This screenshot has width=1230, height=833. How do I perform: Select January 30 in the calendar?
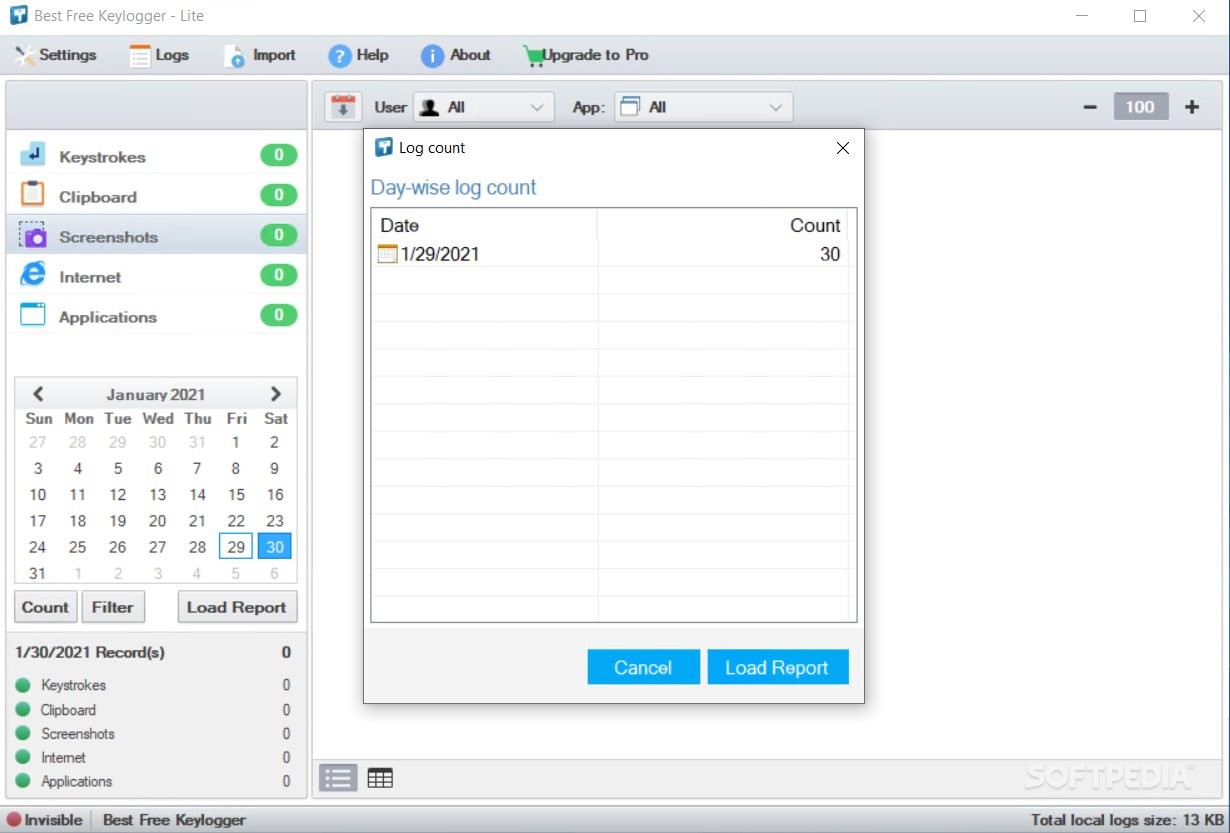pyautogui.click(x=275, y=547)
